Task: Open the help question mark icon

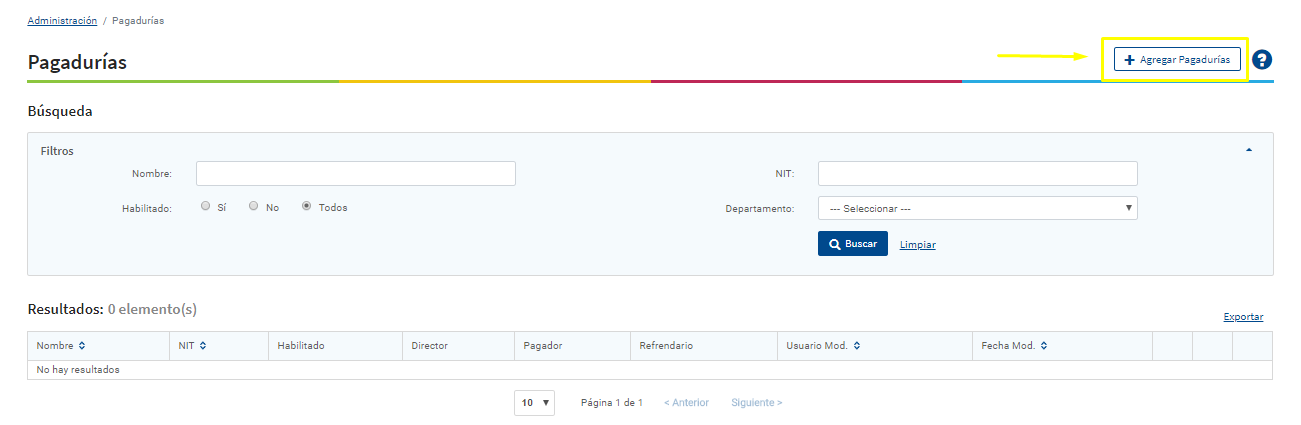Action: (1262, 60)
